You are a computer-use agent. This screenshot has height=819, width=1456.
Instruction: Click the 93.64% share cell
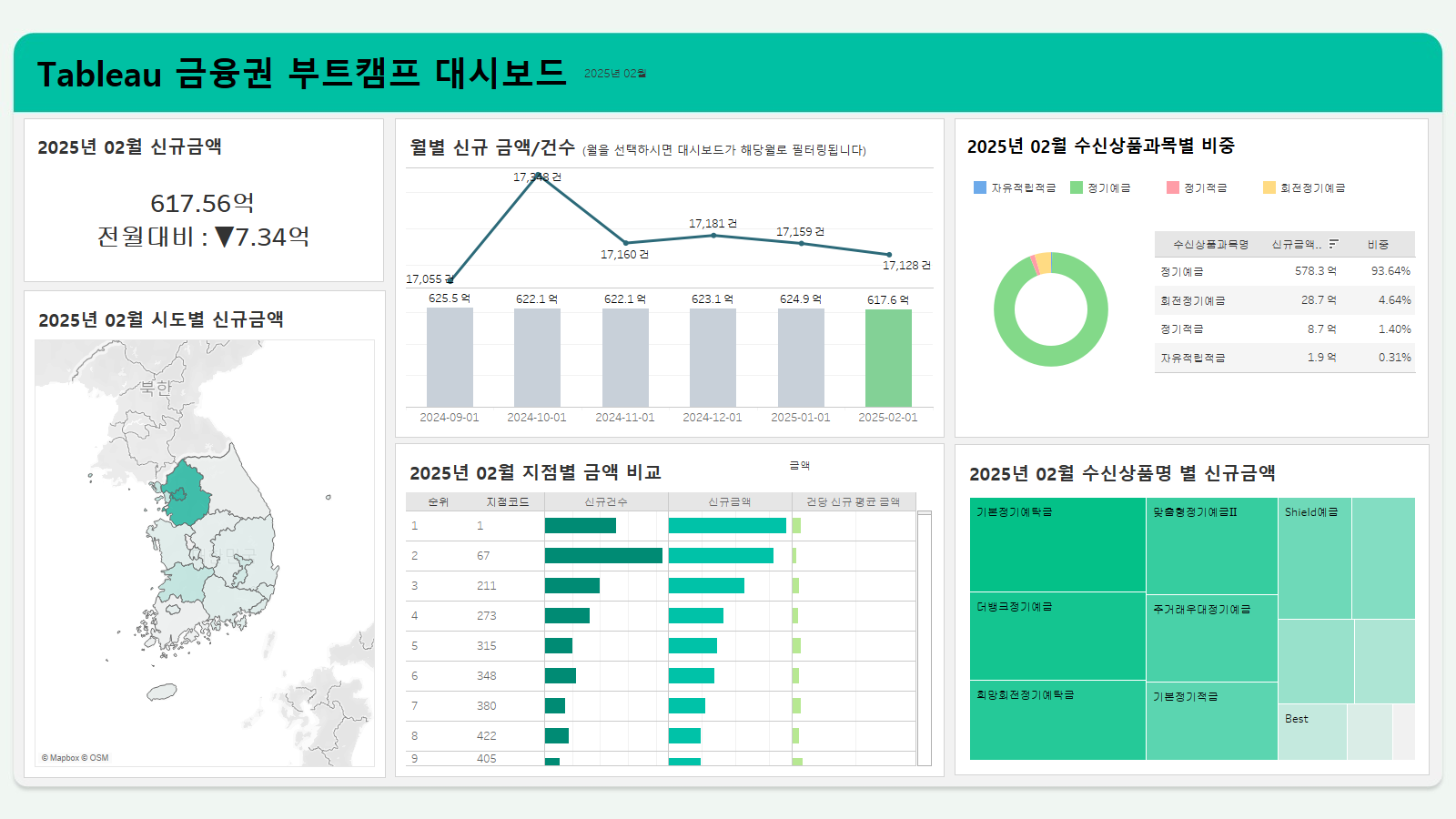point(1390,271)
